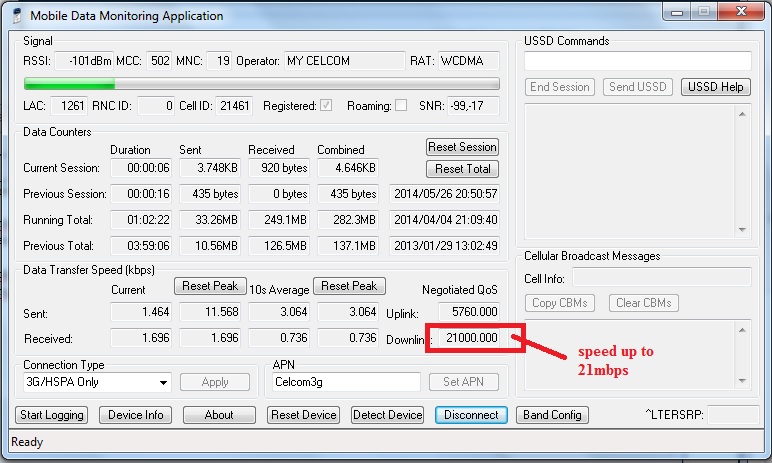Click the Disconnect button
Image resolution: width=772 pixels, height=463 pixels.
(x=471, y=415)
